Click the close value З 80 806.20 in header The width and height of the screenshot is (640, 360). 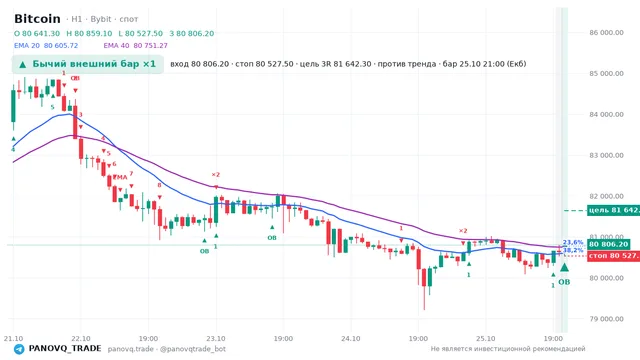pos(191,33)
